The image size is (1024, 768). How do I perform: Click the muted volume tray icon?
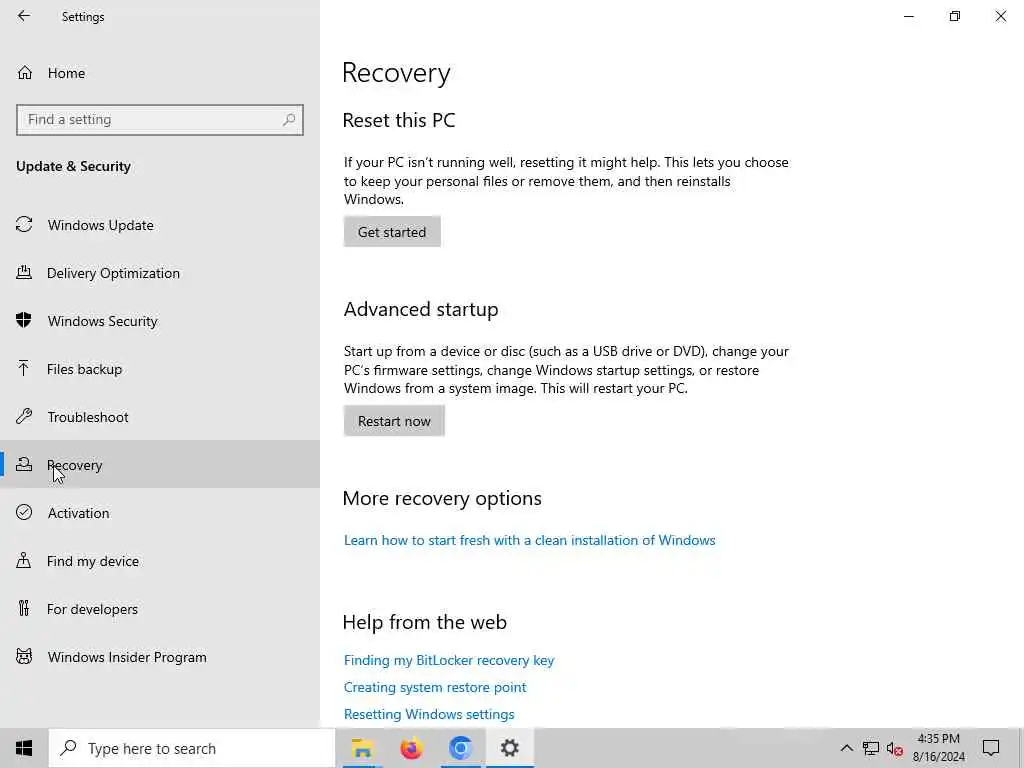pyautogui.click(x=895, y=748)
